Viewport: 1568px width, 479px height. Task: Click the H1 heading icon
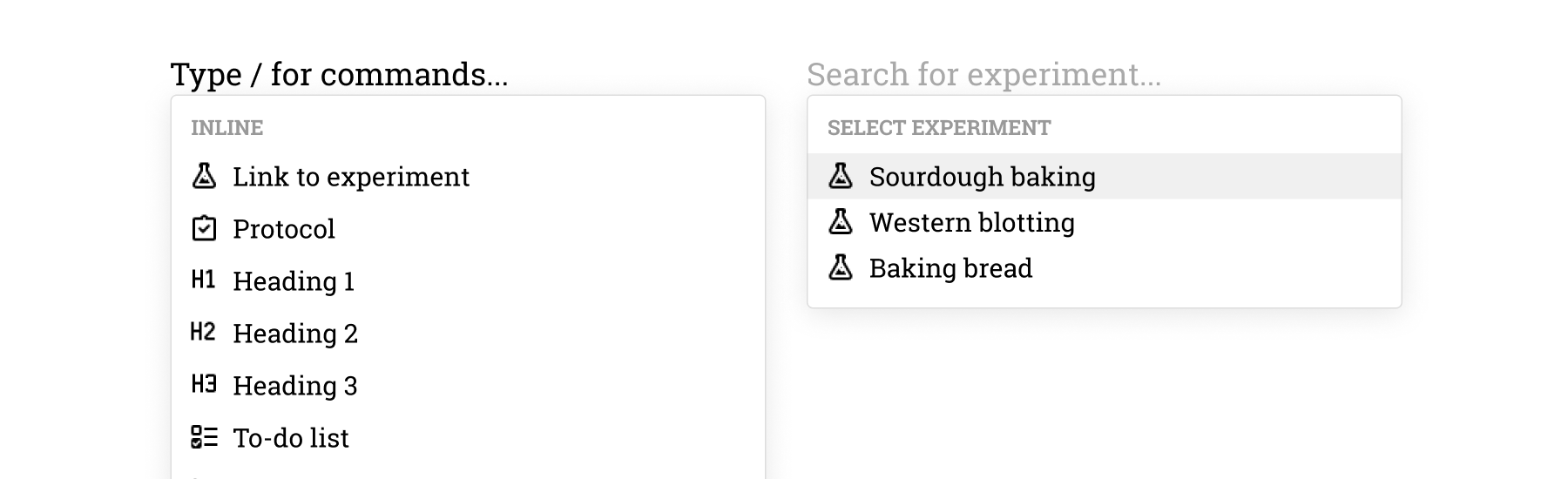pyautogui.click(x=203, y=280)
